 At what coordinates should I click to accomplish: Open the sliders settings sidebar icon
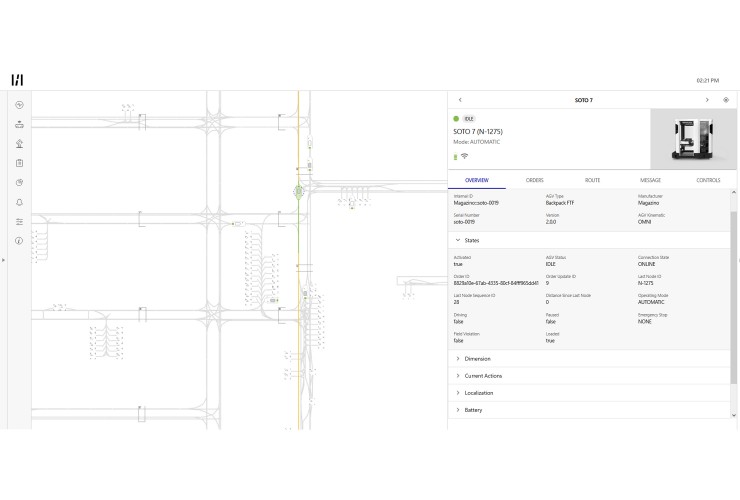click(19, 221)
